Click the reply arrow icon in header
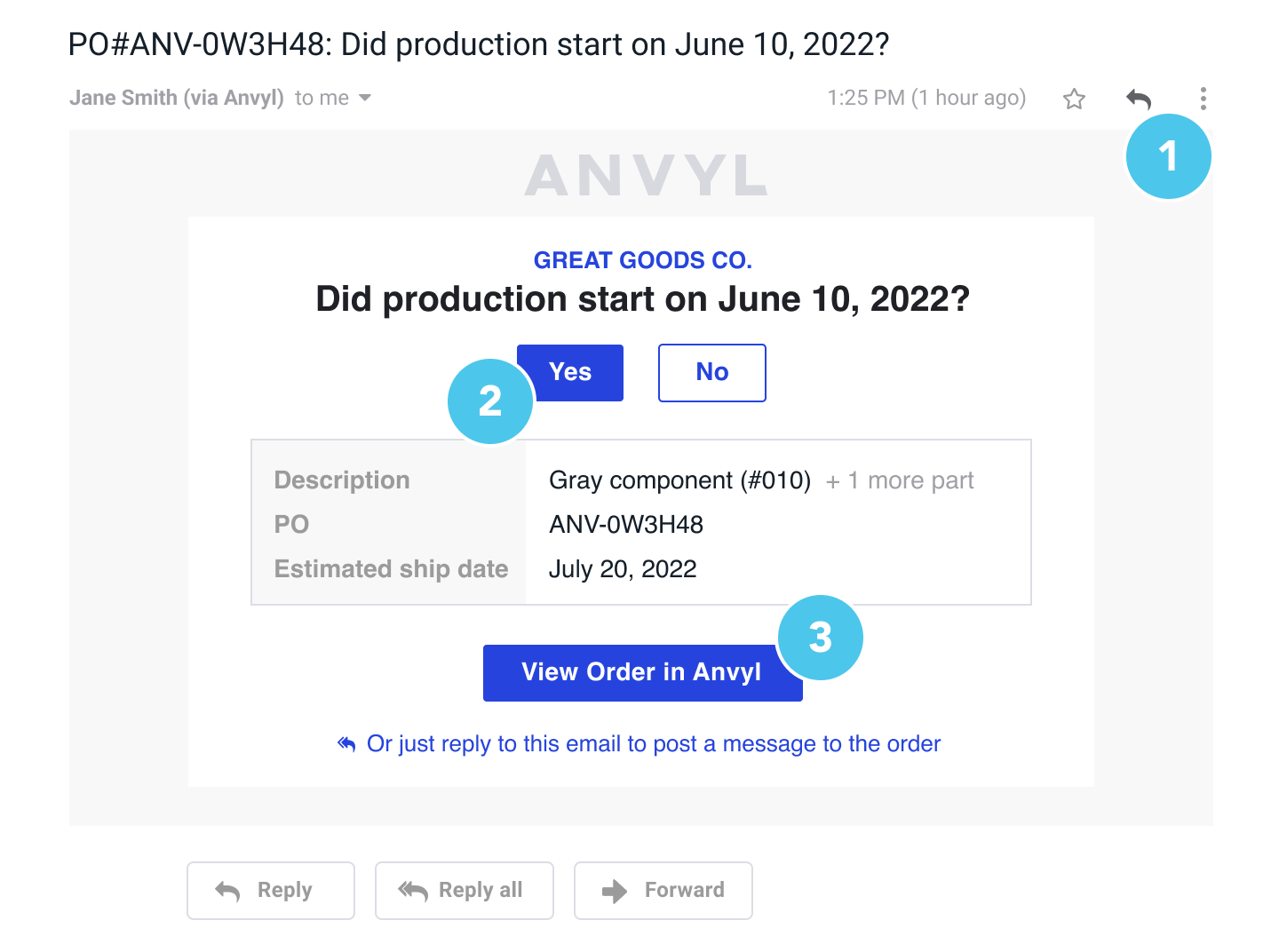The image size is (1279, 952). 1139,99
